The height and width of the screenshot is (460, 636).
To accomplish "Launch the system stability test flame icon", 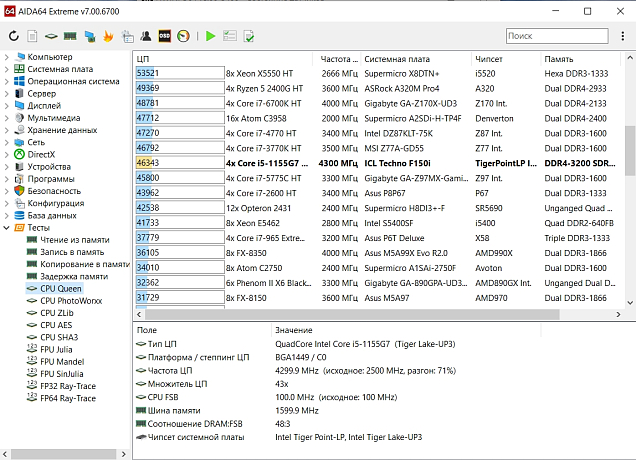I will (x=107, y=36).
